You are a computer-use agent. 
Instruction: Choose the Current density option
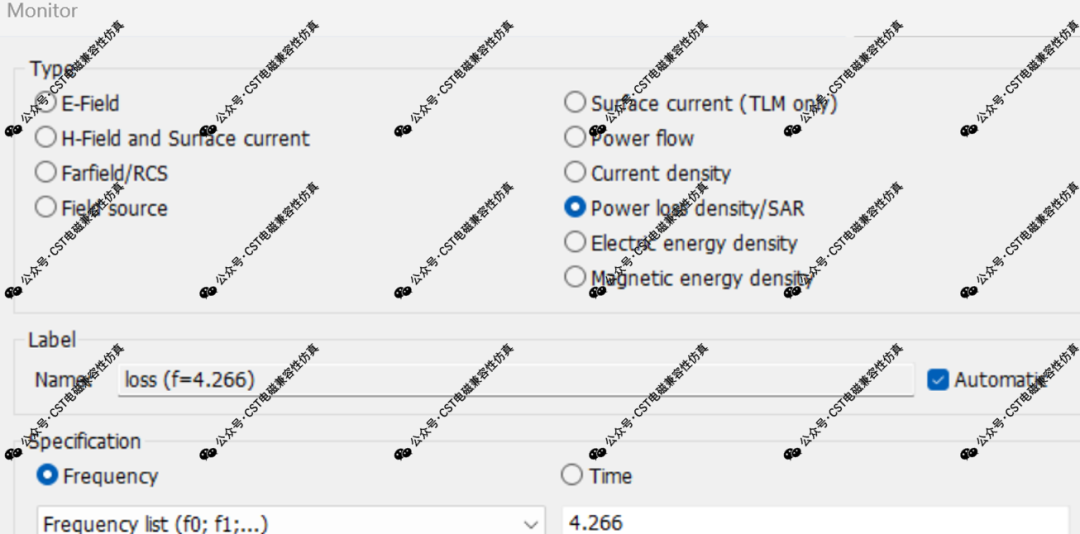click(x=574, y=172)
